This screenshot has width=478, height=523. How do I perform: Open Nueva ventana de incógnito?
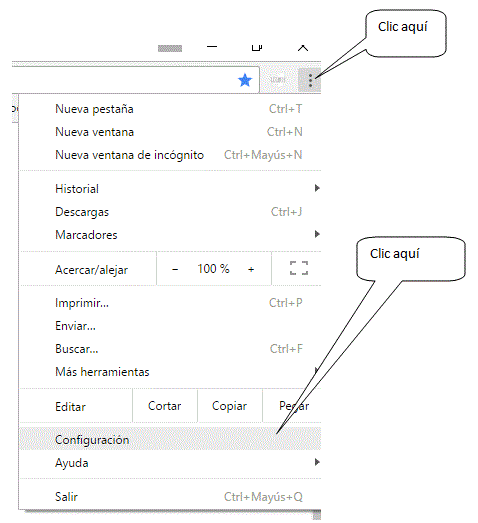coord(170,155)
